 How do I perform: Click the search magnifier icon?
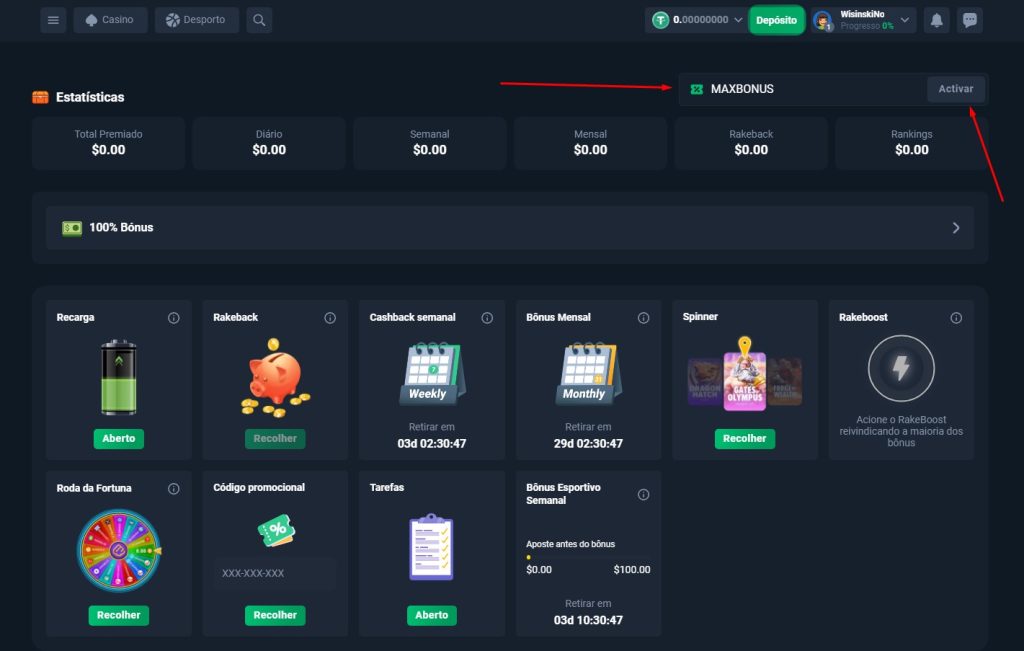259,20
